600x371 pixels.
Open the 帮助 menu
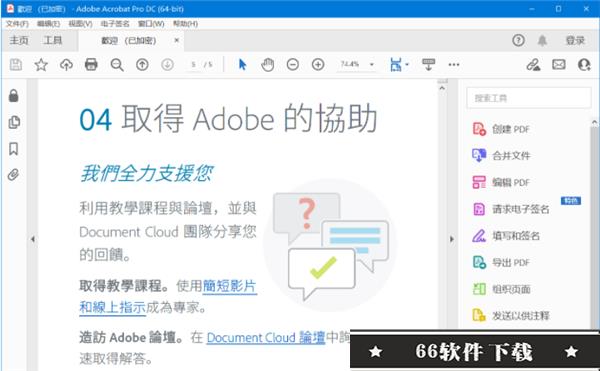[x=185, y=24]
